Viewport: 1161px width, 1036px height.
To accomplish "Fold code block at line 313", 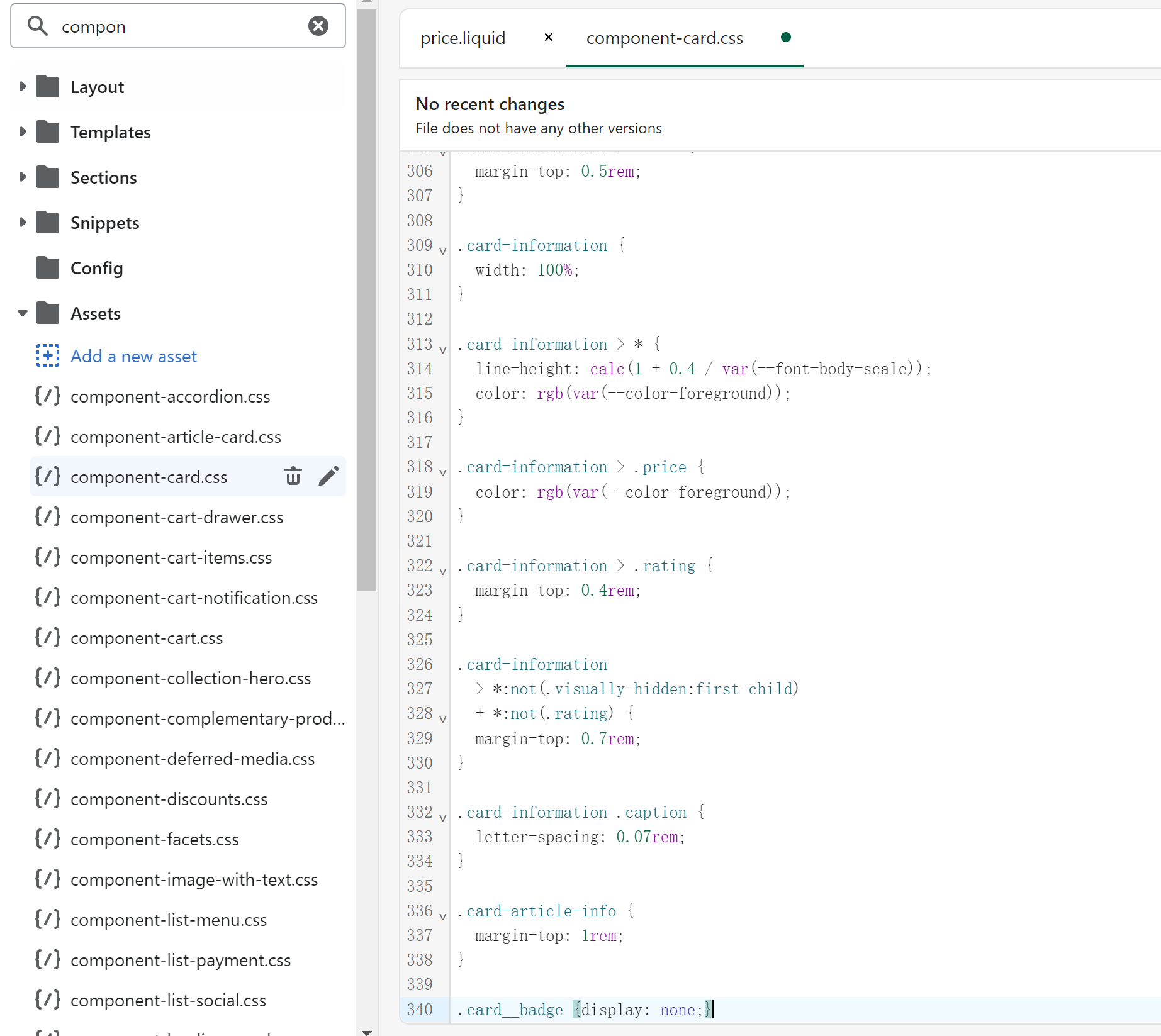I will pyautogui.click(x=443, y=350).
